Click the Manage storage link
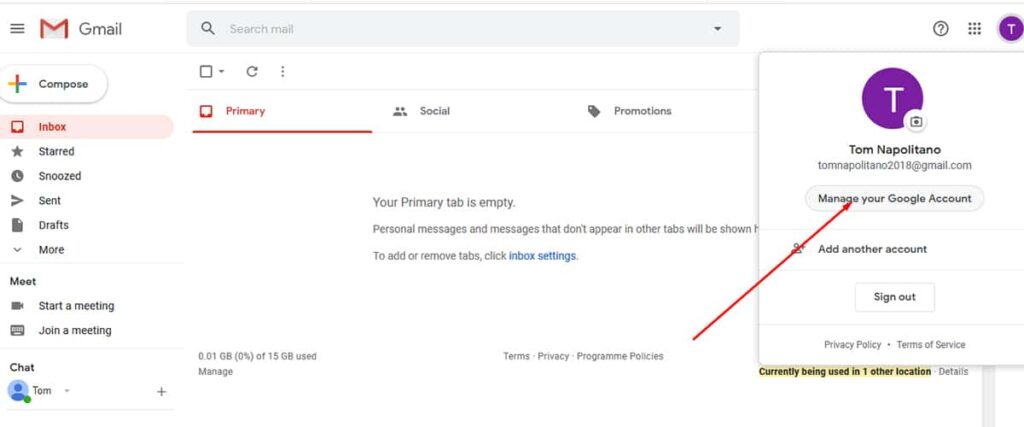 [216, 372]
